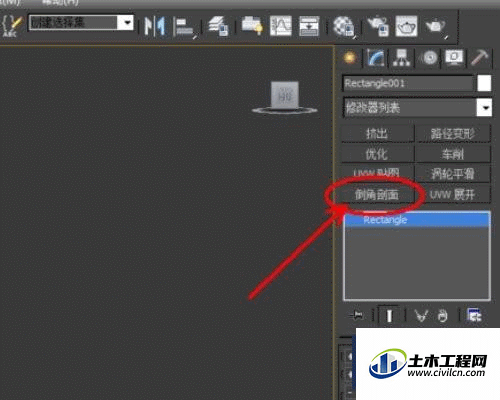Screen dimensions: 500x400
Task: Select Rectangle in the modifier stack
Action: click(417, 220)
